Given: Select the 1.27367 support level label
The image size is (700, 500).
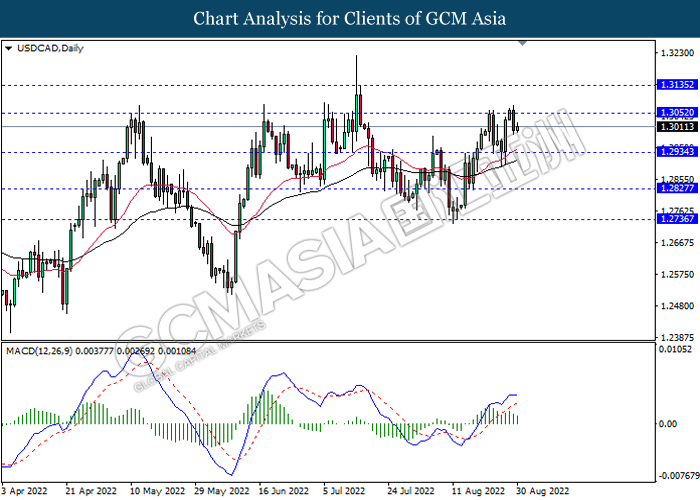Looking at the screenshot, I should (677, 218).
